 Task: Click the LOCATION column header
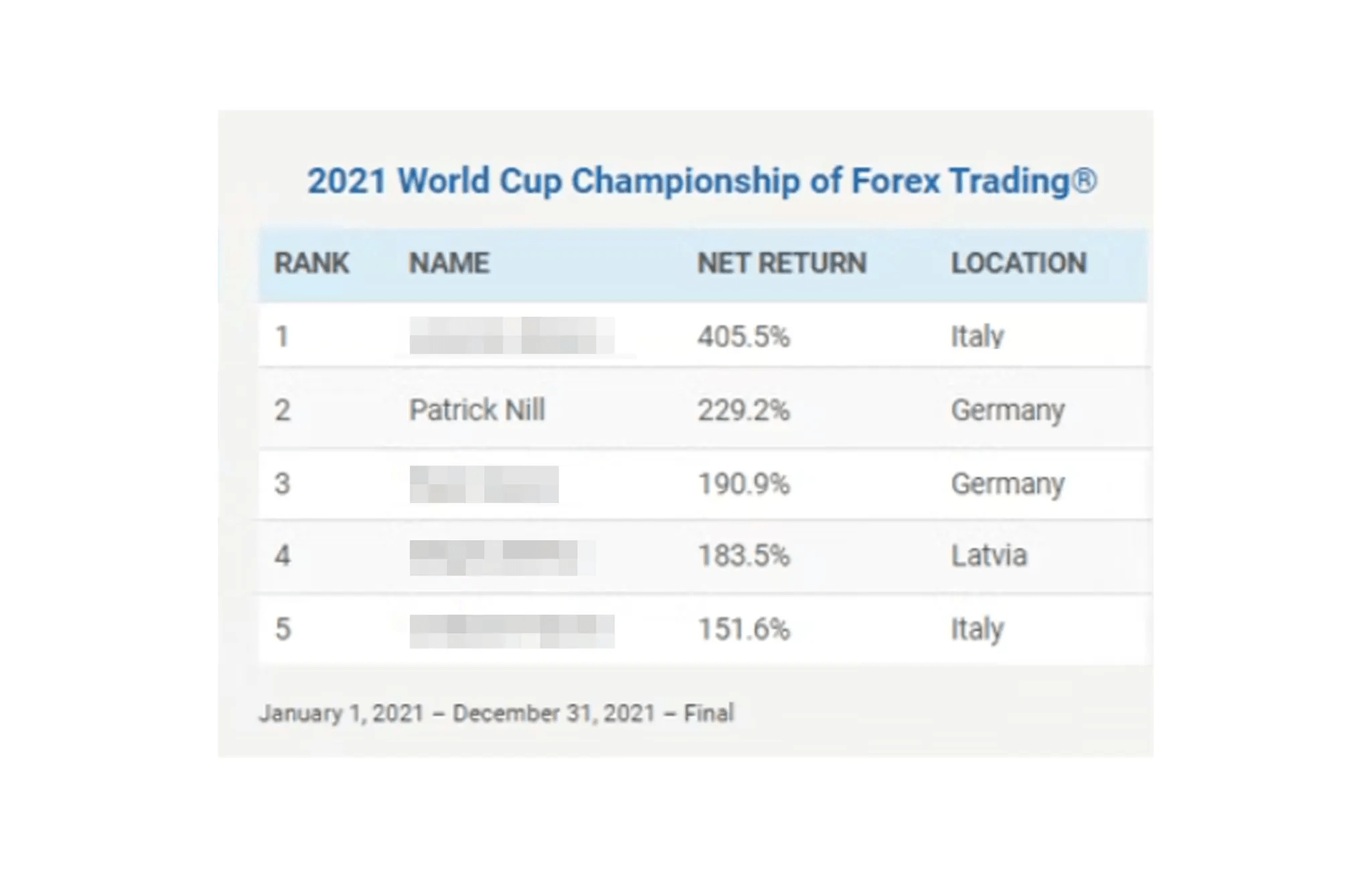click(1018, 264)
